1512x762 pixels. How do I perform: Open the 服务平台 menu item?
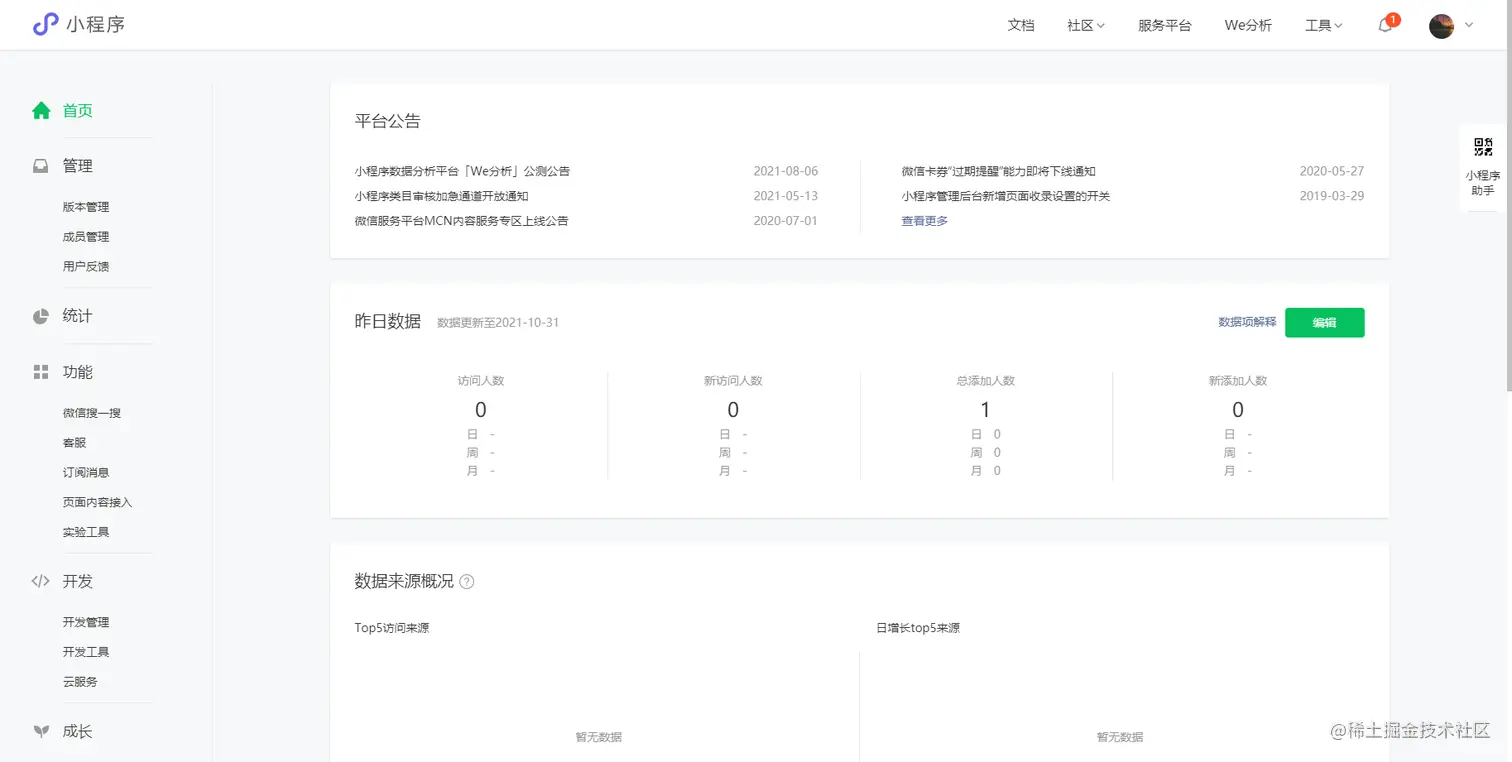pos(1165,26)
